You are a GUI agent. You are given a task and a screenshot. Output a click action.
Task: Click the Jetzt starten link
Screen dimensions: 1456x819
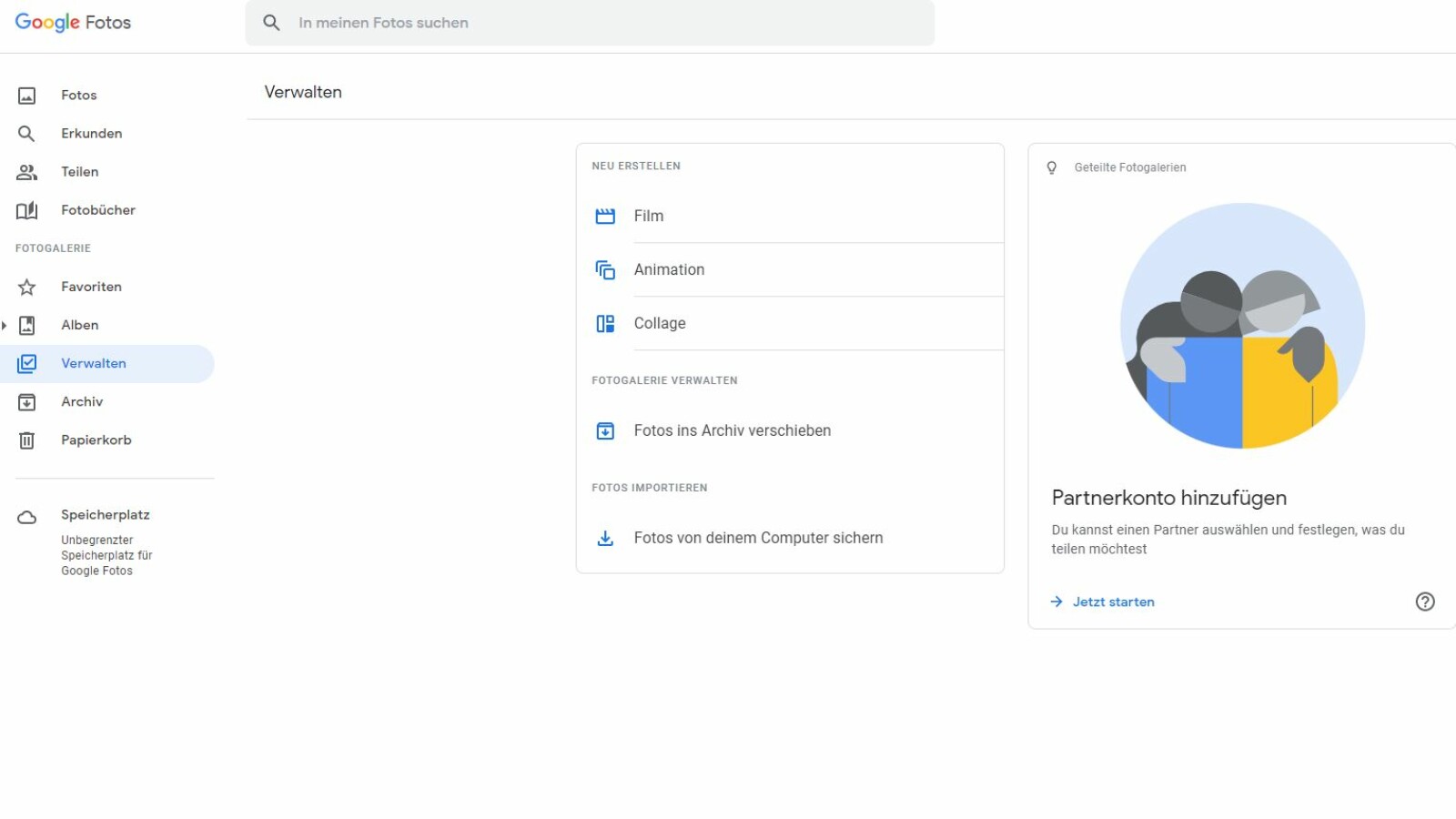[1113, 602]
